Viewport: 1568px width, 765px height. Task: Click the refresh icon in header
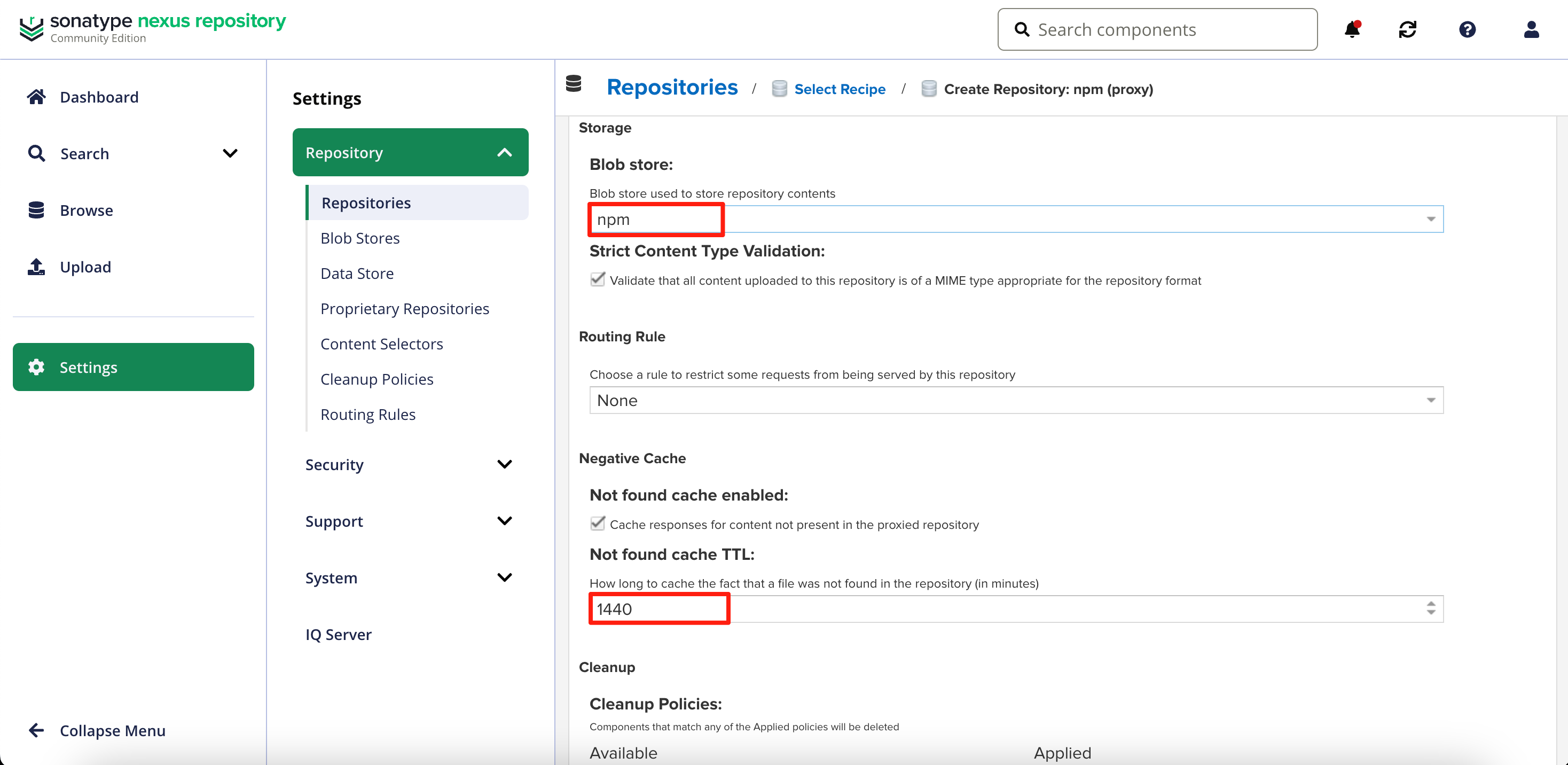point(1407,29)
